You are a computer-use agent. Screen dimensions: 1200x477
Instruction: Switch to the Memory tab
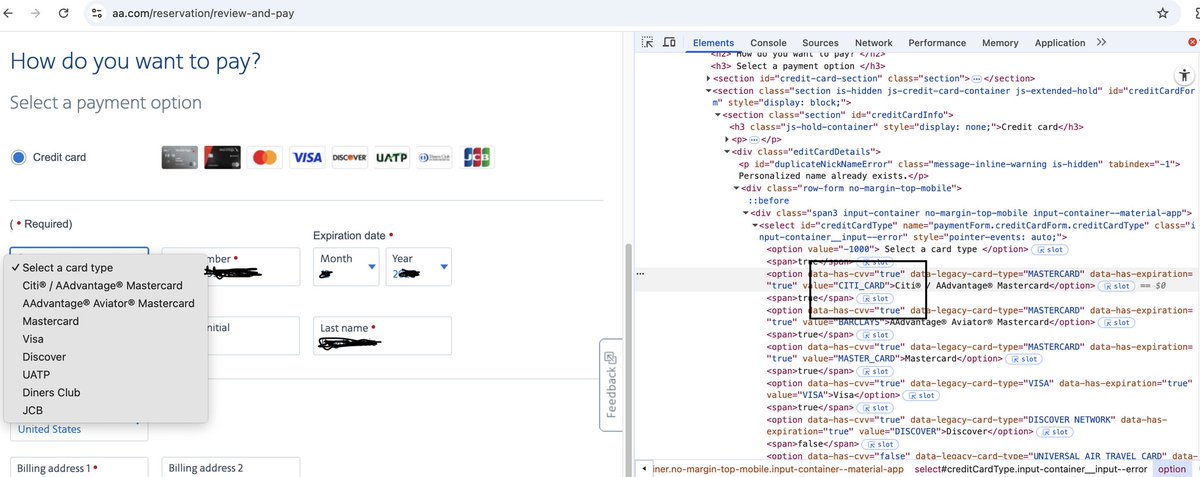click(x=1000, y=43)
